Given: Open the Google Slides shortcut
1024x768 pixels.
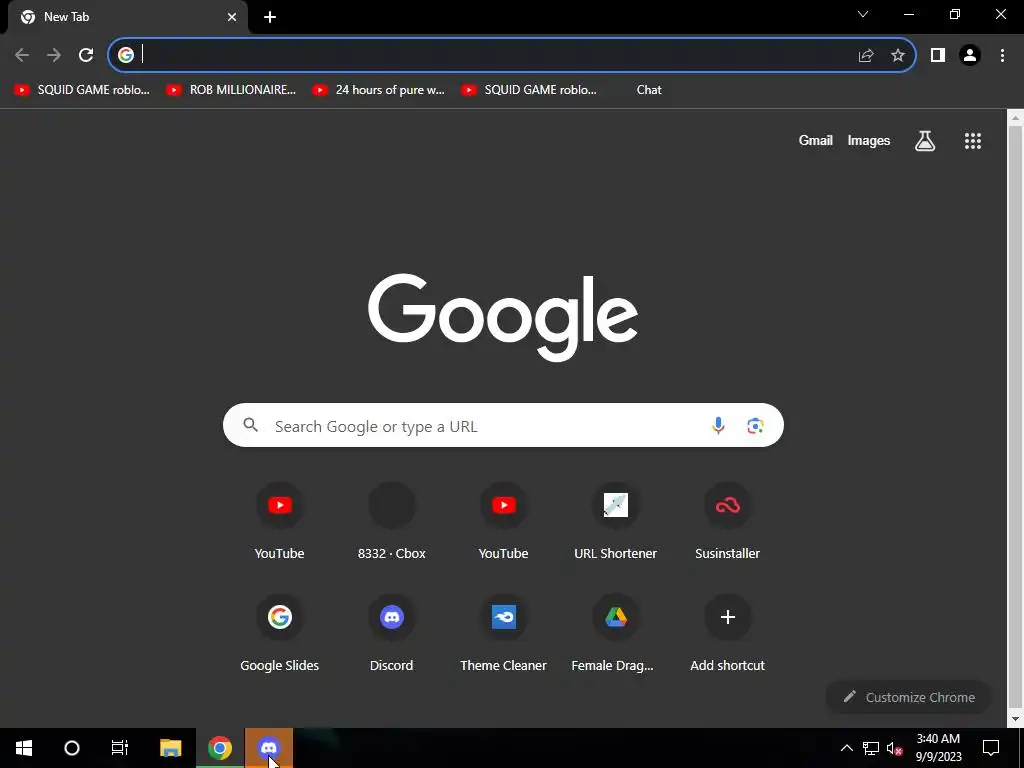Looking at the screenshot, I should pos(280,633).
